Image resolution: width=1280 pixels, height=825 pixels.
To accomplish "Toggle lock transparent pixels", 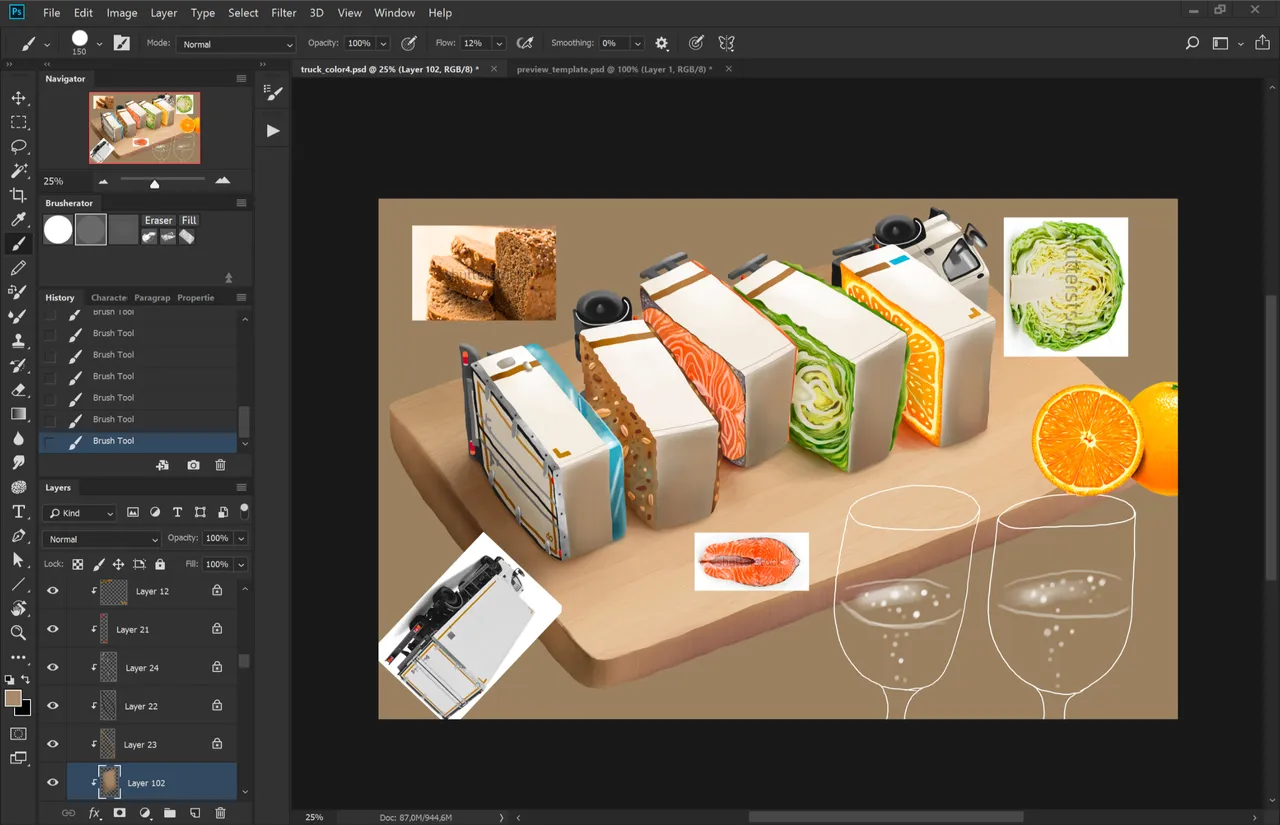I will point(77,564).
